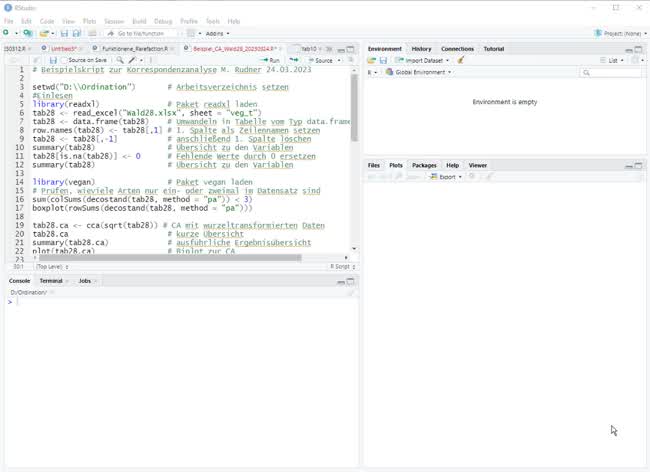Open the Session menu
The image size is (650, 472).
coord(114,21)
